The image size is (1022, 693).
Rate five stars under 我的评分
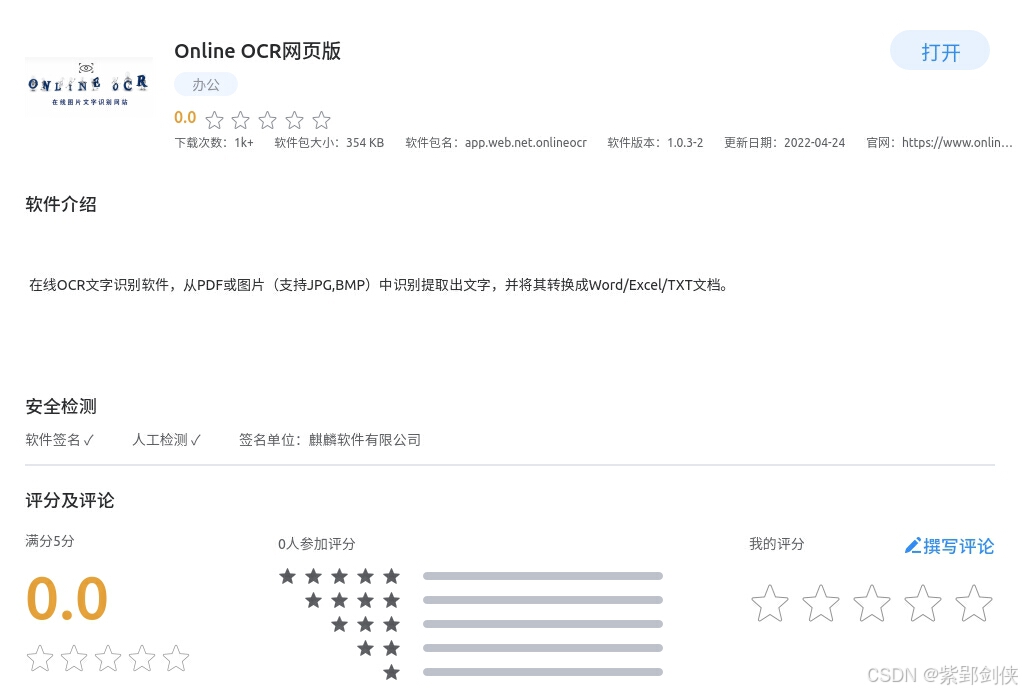[x=974, y=603]
